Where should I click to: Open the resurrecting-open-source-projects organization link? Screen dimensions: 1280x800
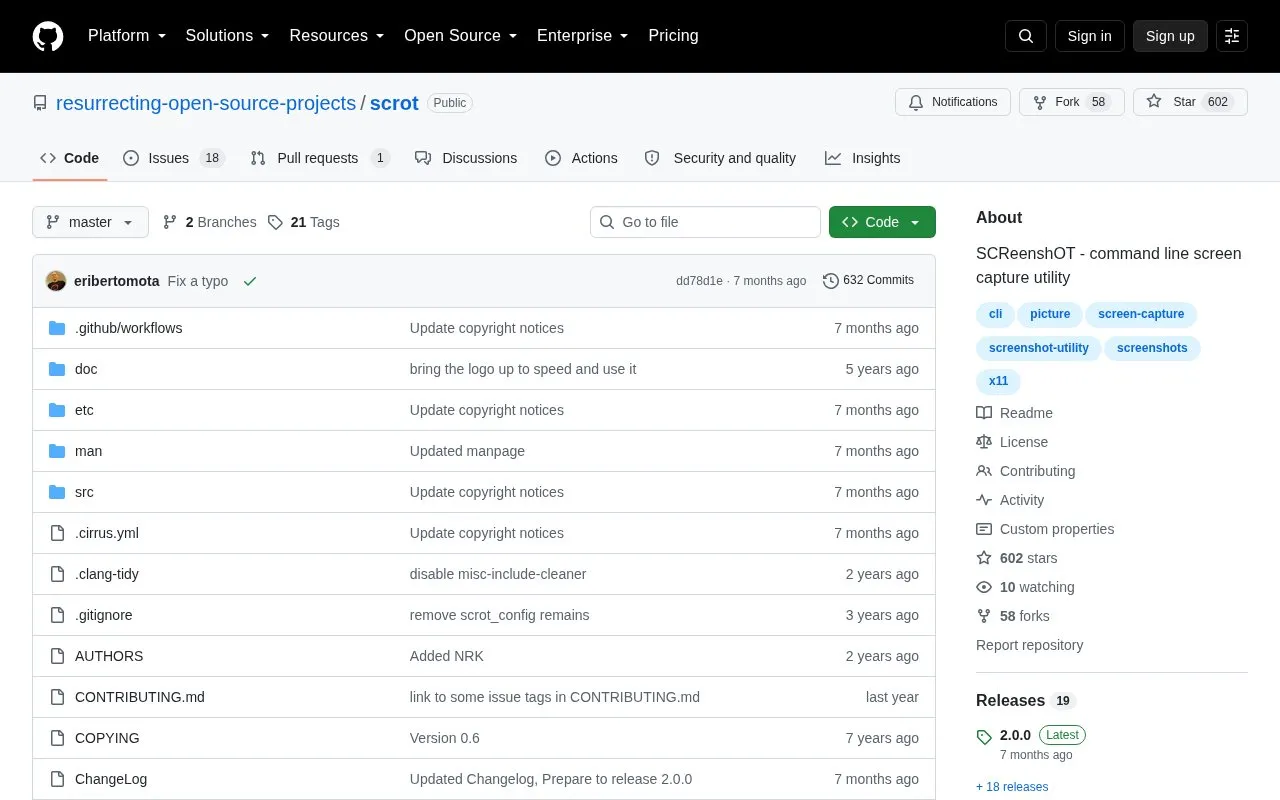tap(206, 103)
